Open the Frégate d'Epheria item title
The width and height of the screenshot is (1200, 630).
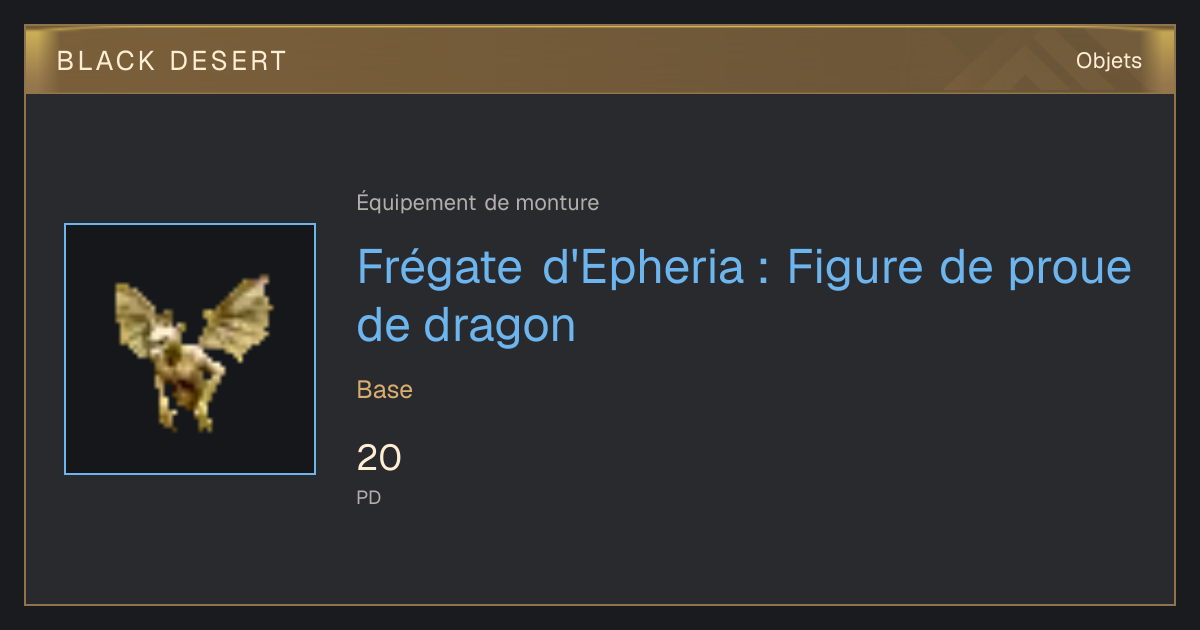(x=744, y=296)
